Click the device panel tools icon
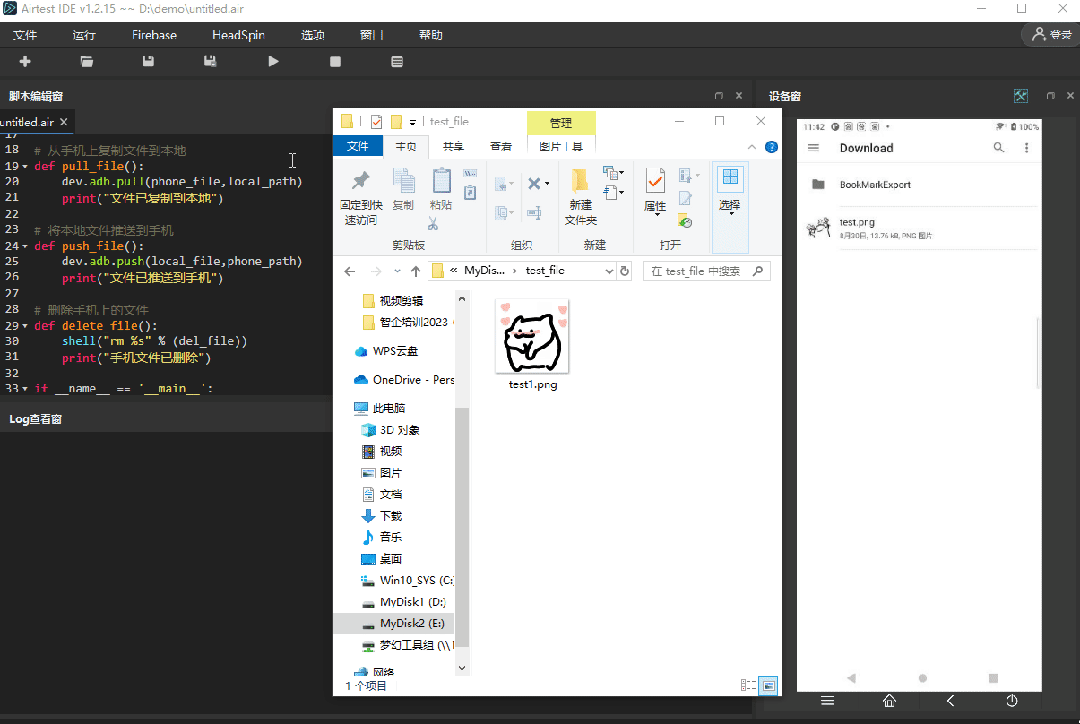Viewport: 1080px width, 724px height. click(x=1021, y=96)
